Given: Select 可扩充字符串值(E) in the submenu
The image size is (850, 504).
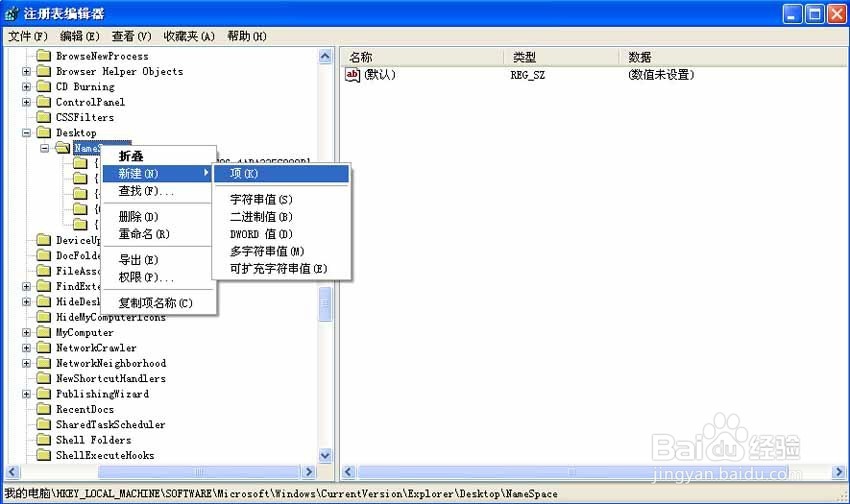Looking at the screenshot, I should pyautogui.click(x=281, y=269).
